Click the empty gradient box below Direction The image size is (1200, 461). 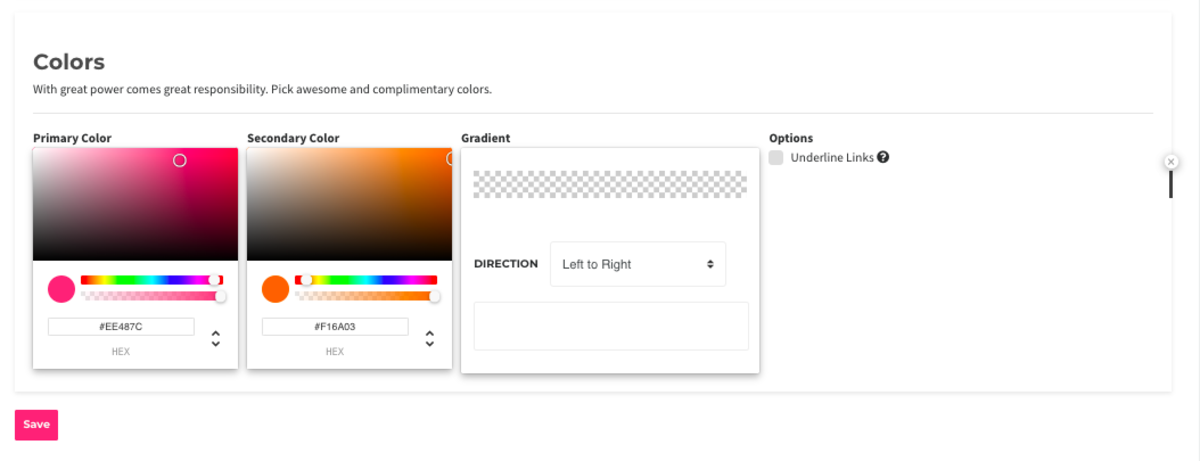coord(611,326)
